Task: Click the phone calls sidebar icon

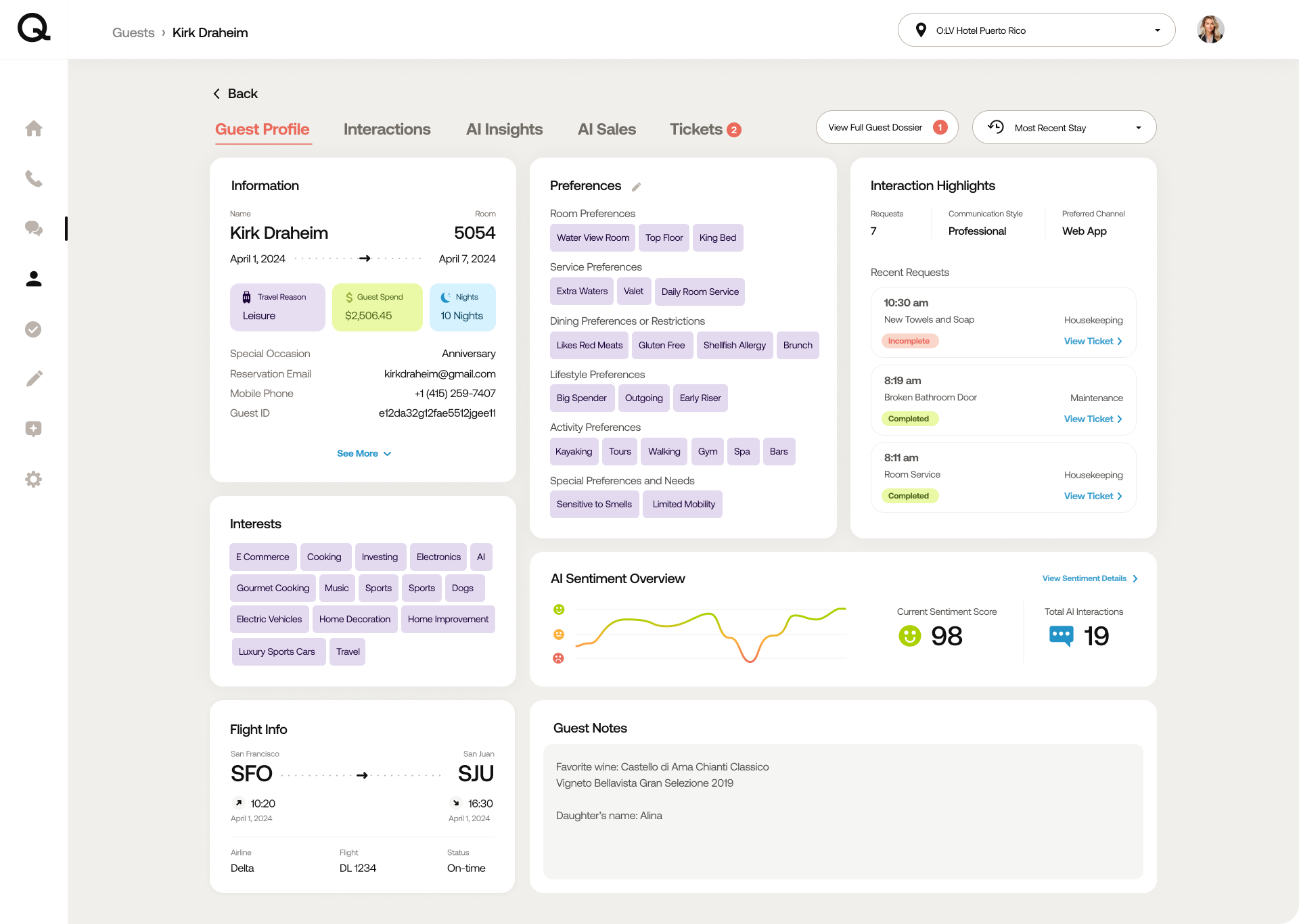Action: tap(34, 179)
